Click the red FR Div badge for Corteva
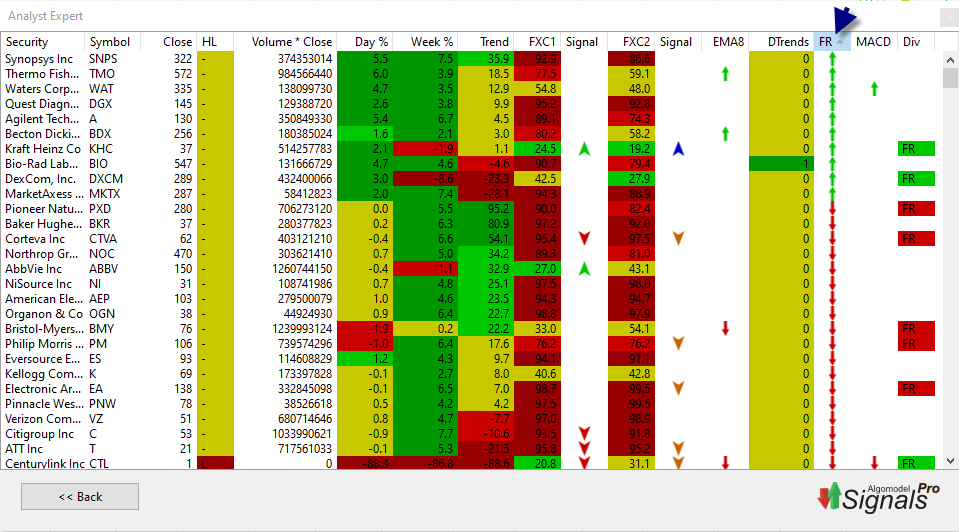 [x=916, y=238]
